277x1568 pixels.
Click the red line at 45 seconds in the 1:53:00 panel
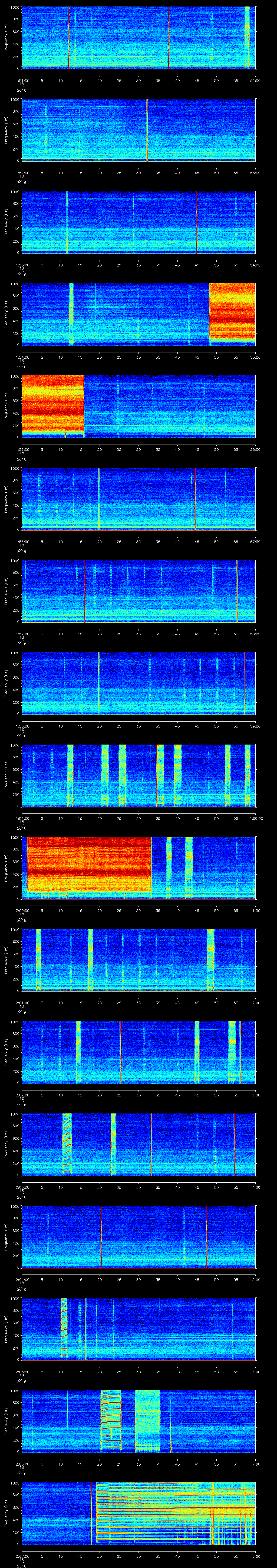(x=197, y=222)
